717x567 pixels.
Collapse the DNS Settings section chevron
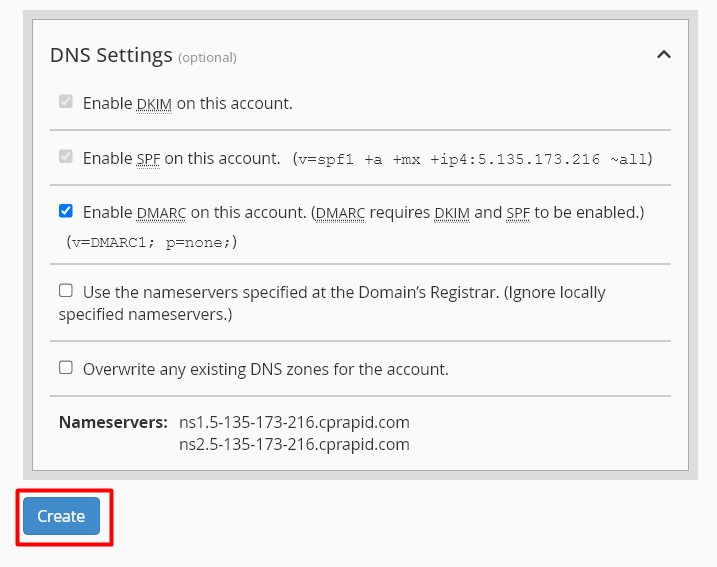tap(663, 55)
